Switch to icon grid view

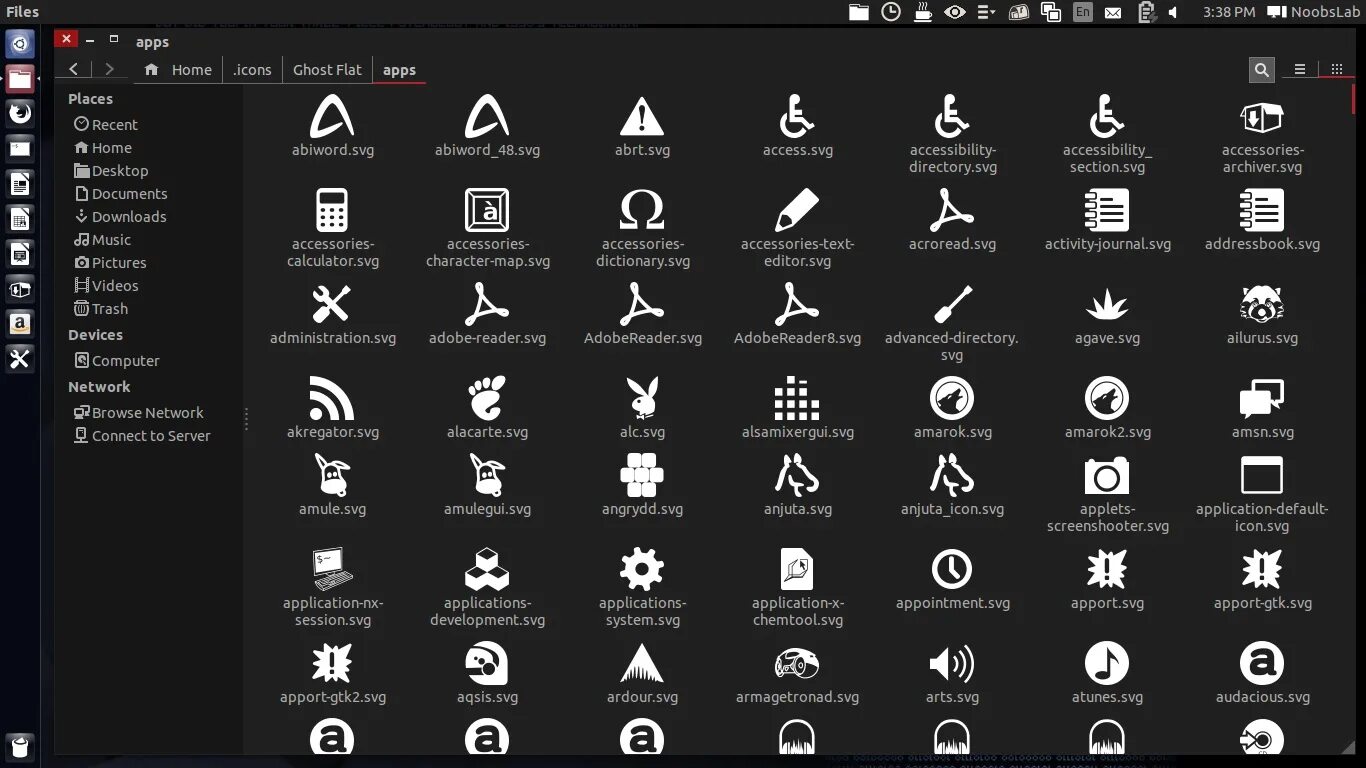[x=1337, y=70]
